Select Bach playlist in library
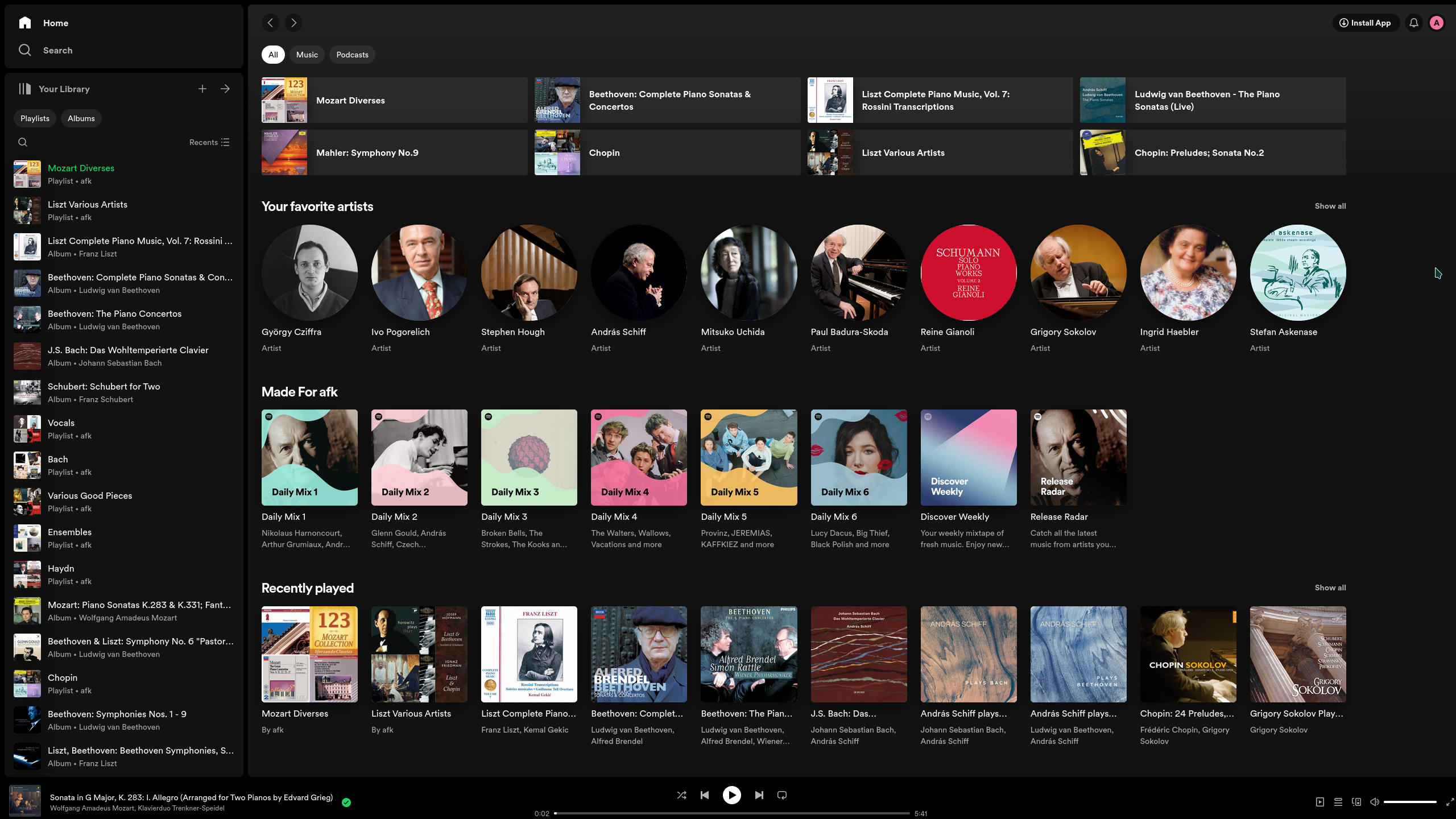The height and width of the screenshot is (819, 1456). coord(124,465)
